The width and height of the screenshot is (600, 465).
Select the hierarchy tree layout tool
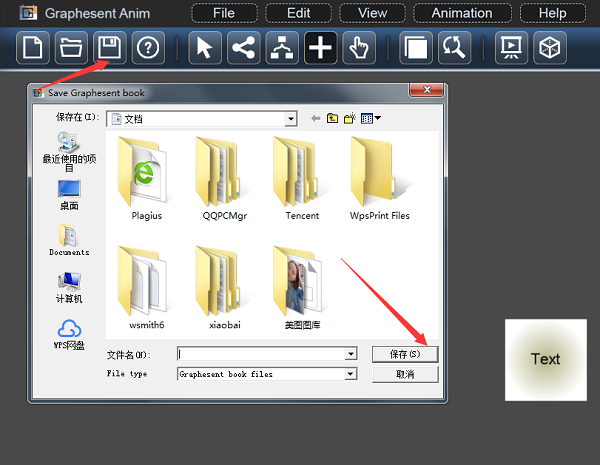tap(282, 48)
